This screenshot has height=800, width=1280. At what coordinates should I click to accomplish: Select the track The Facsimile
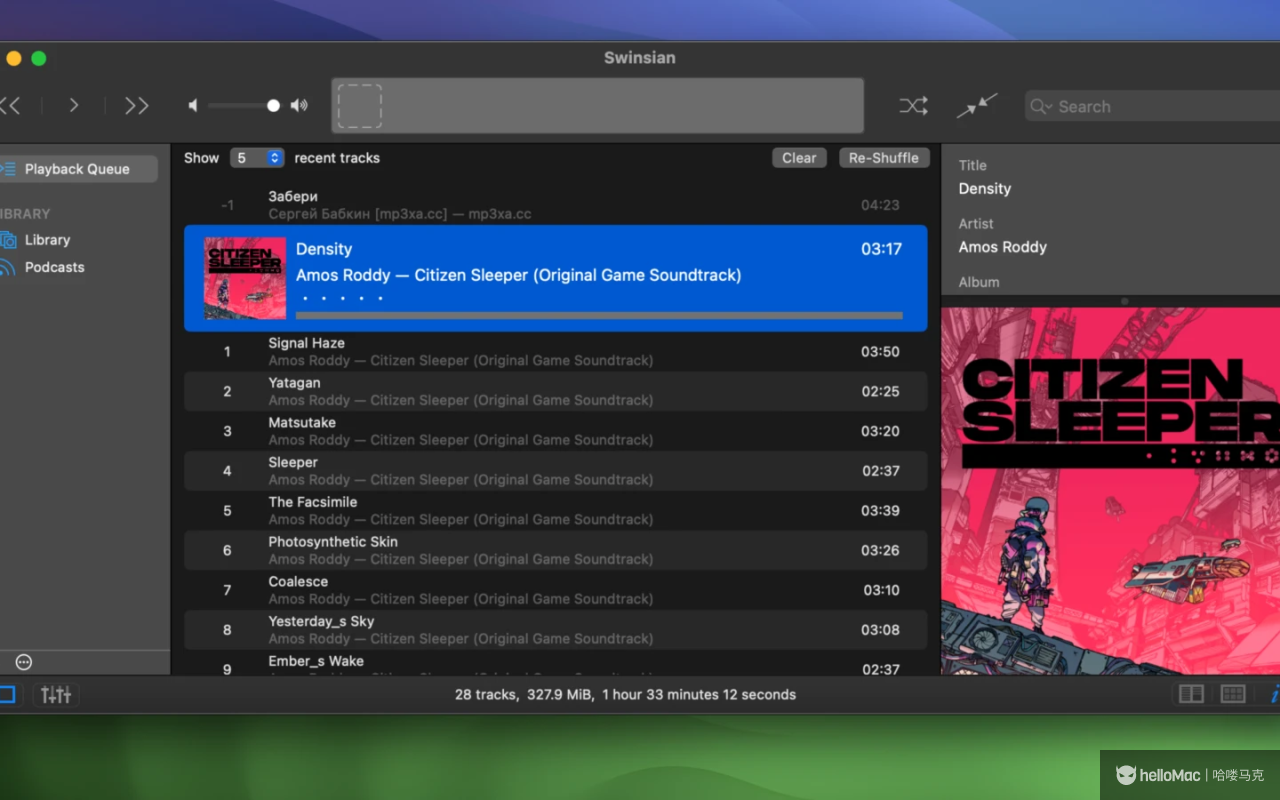tap(556, 510)
